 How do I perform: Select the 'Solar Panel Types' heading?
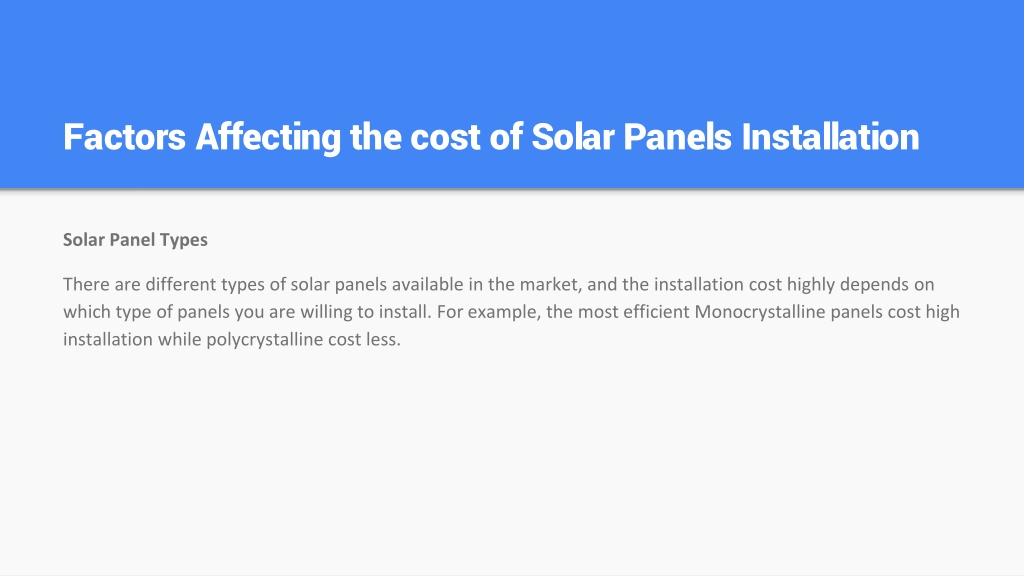pyautogui.click(x=135, y=240)
